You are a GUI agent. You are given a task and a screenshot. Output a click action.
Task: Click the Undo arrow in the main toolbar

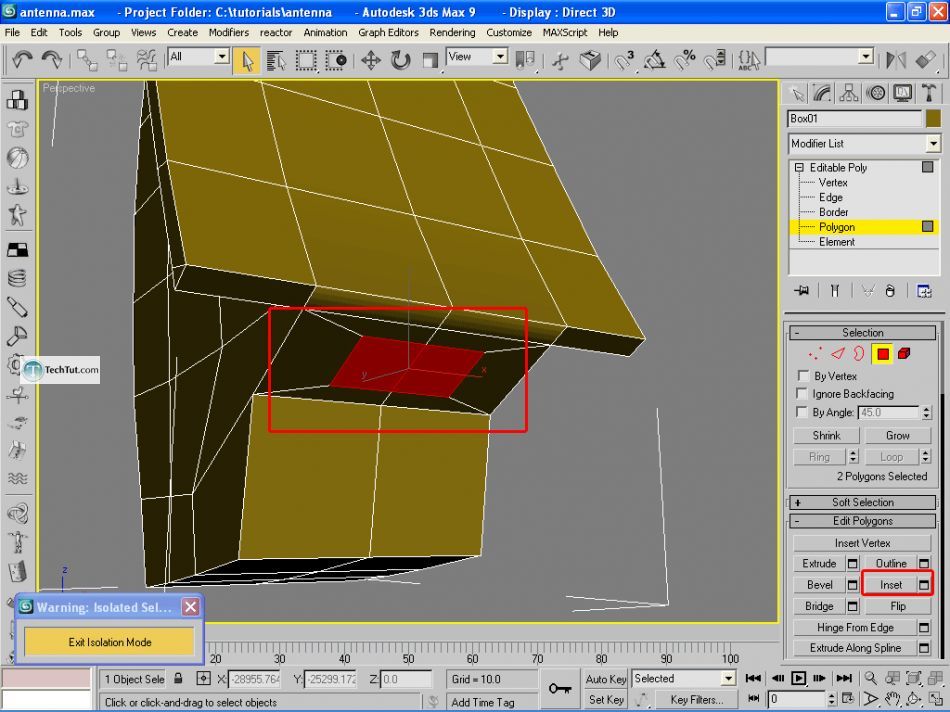coord(22,60)
